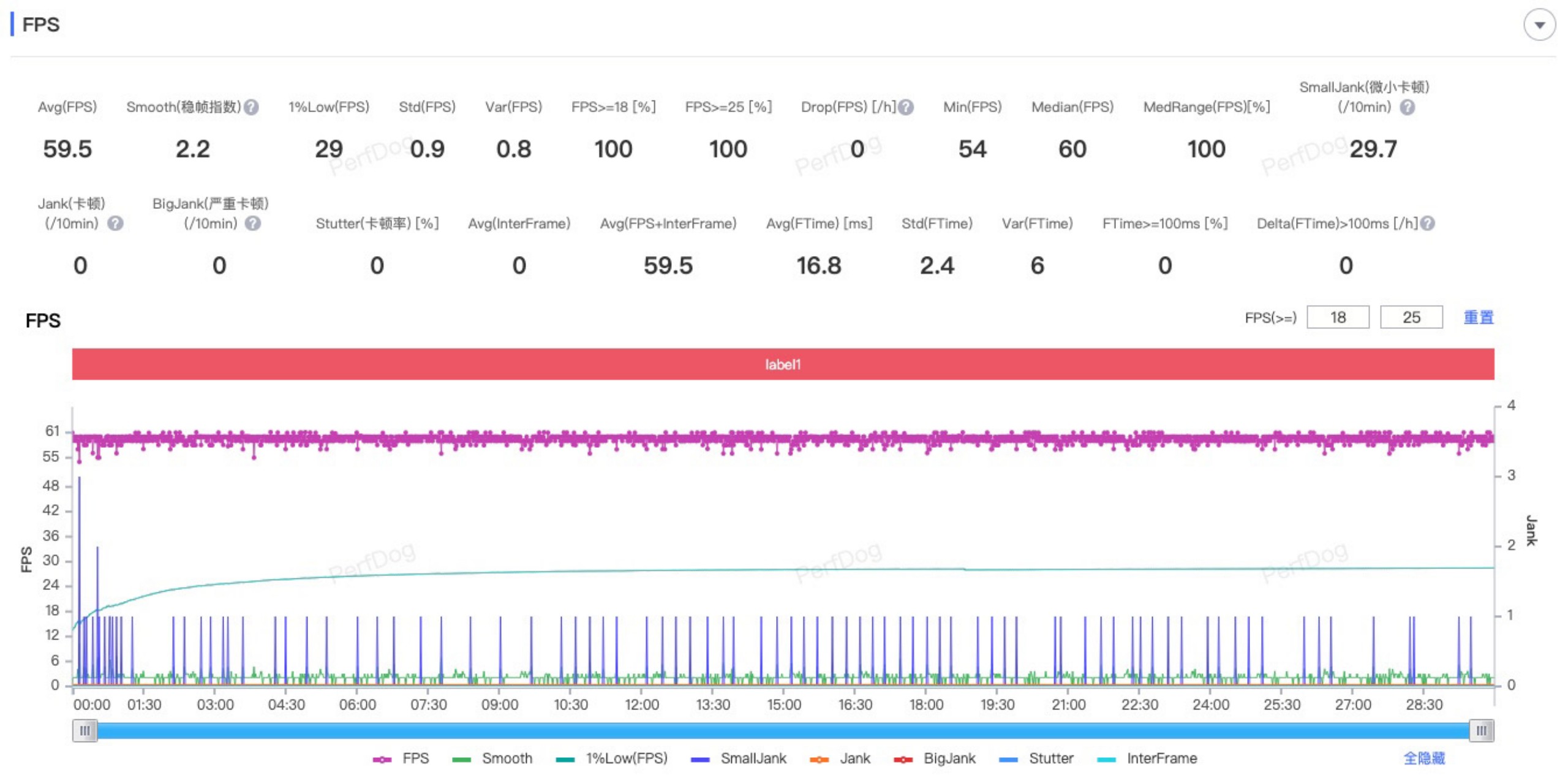
Task: Grab the right handle of the time range slider
Action: tap(1481, 730)
